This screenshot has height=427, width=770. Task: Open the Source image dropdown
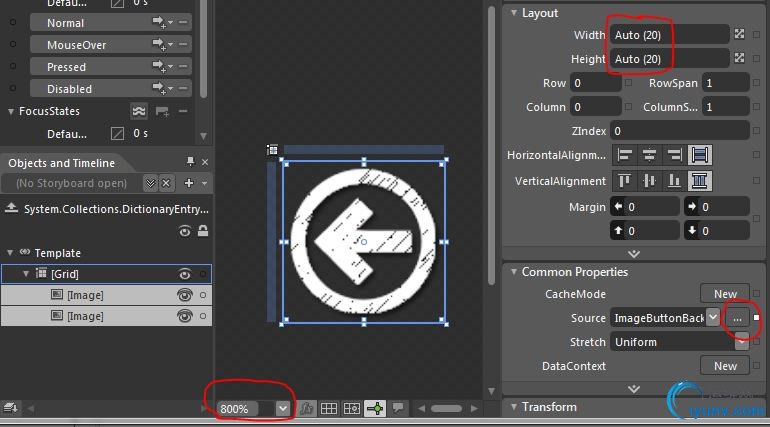coord(713,317)
